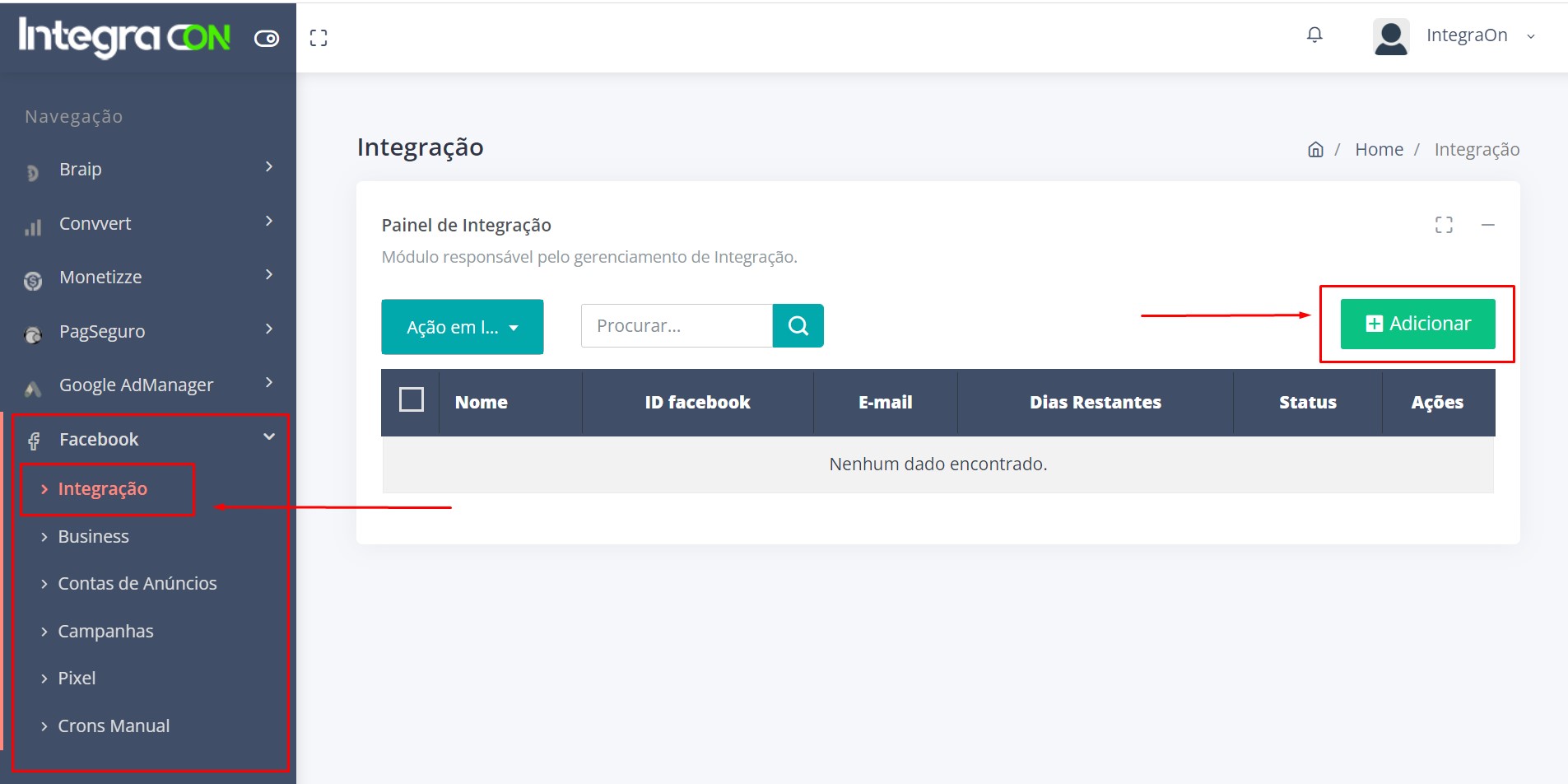The width and height of the screenshot is (1568, 784).
Task: Click the notification bell icon
Action: (x=1314, y=35)
